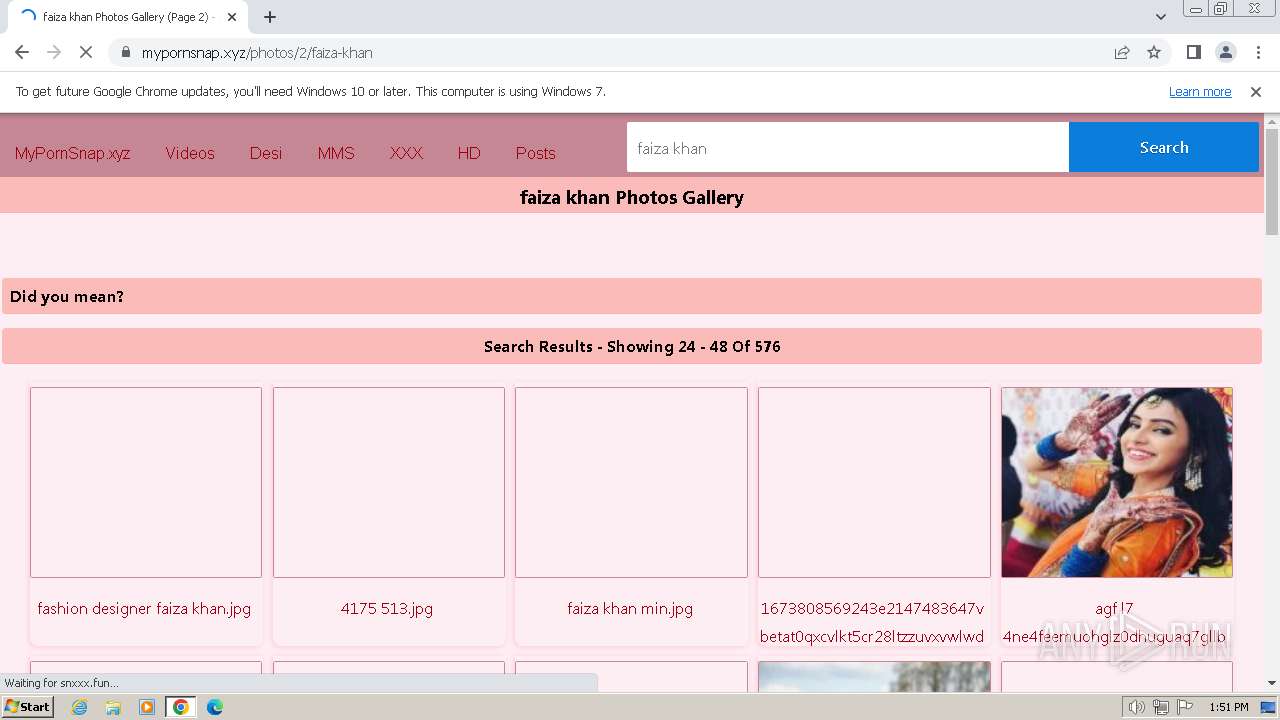1280x720 pixels.
Task: Open the Windows Start menu
Action: tap(28, 706)
